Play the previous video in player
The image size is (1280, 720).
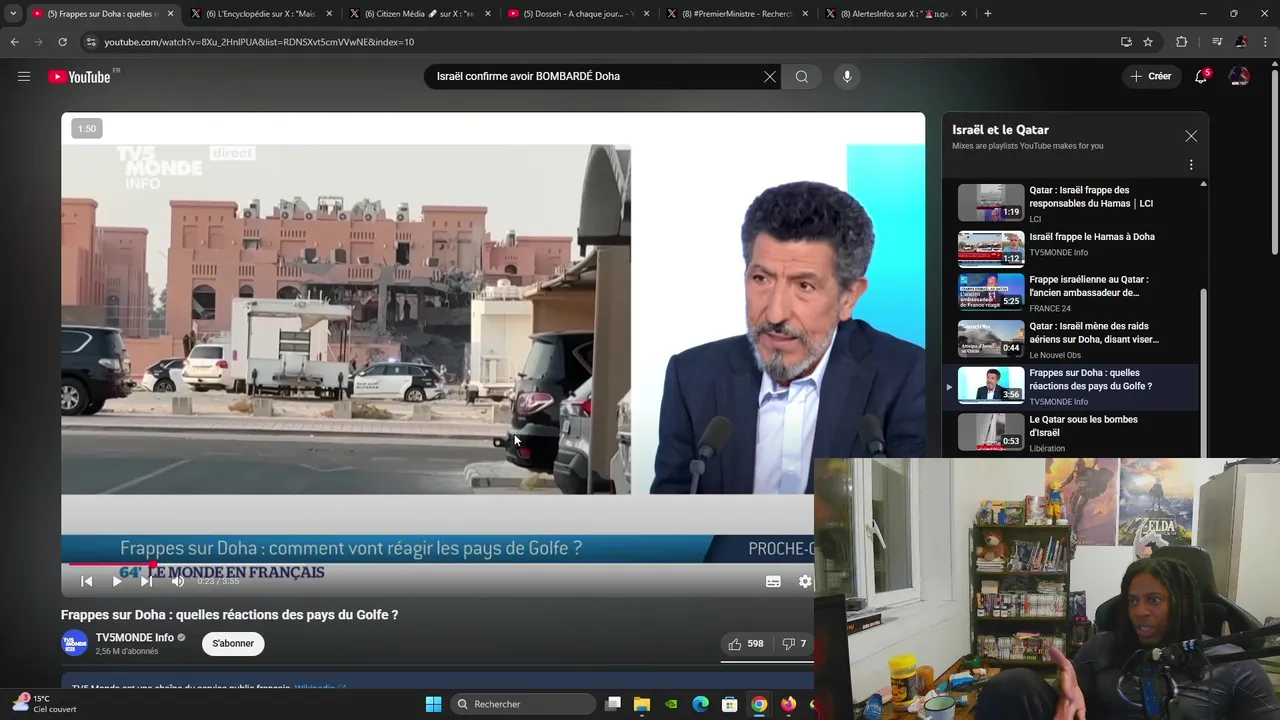[87, 581]
